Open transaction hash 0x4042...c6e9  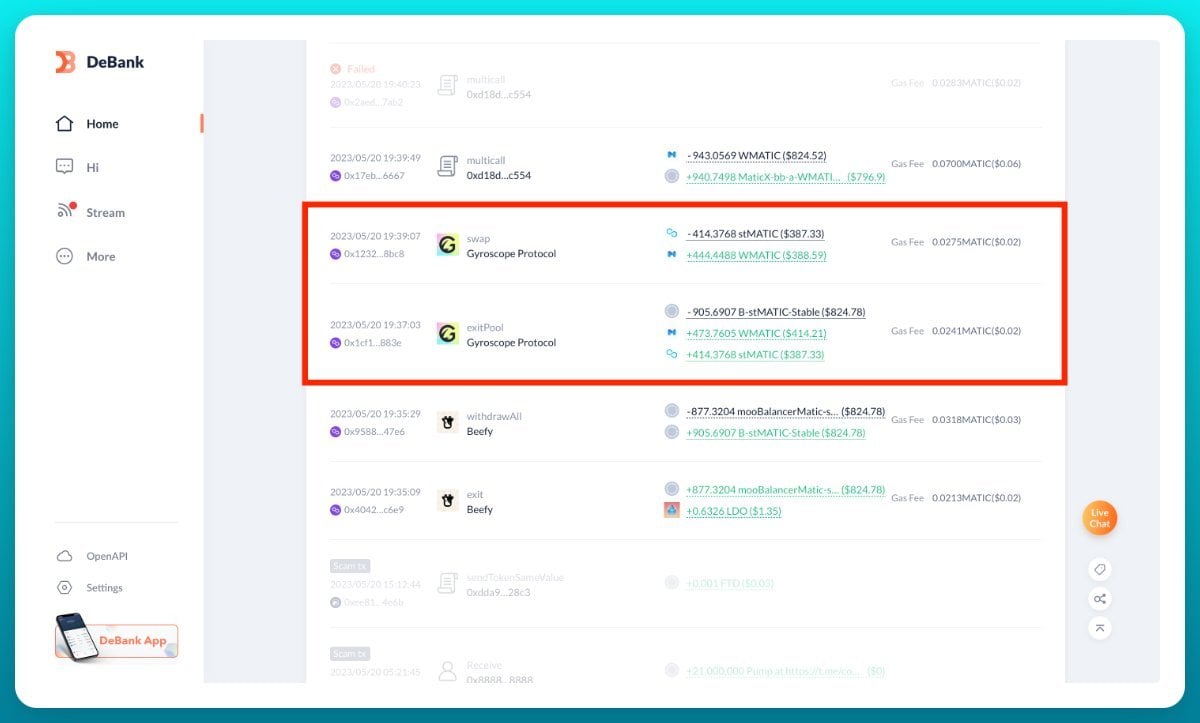374,509
